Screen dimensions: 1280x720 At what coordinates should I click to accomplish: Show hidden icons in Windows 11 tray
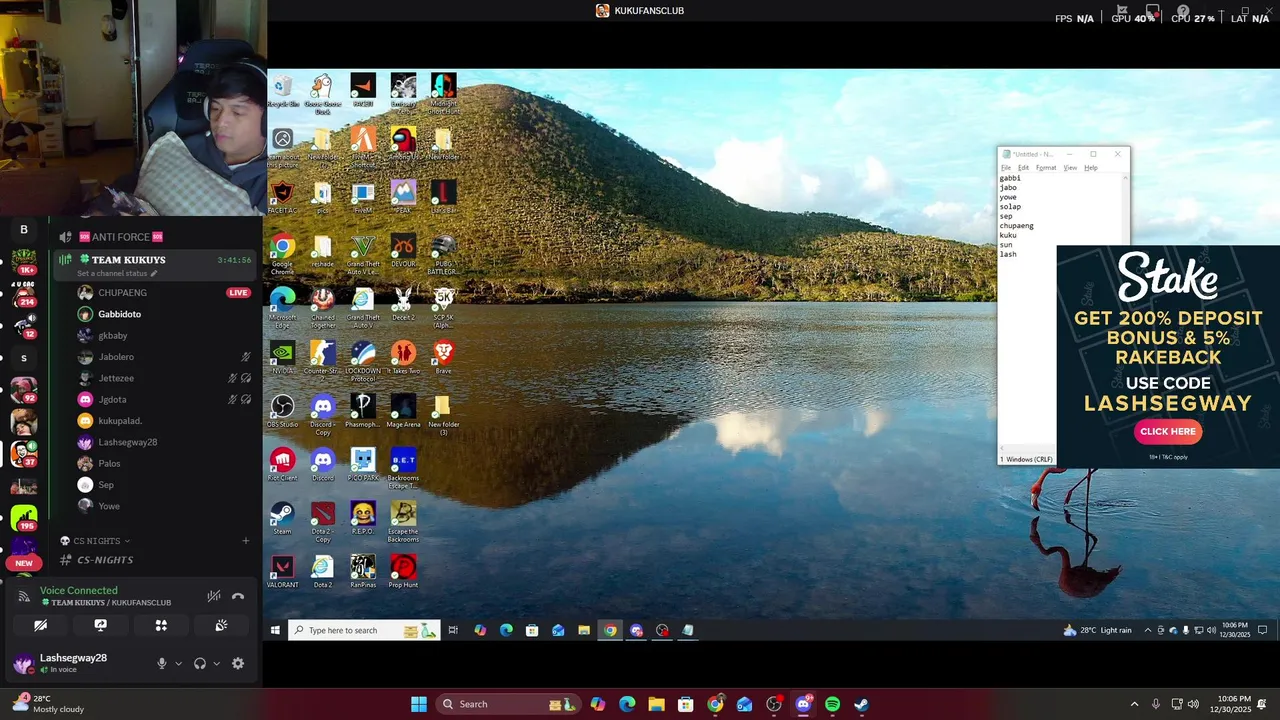[1134, 704]
